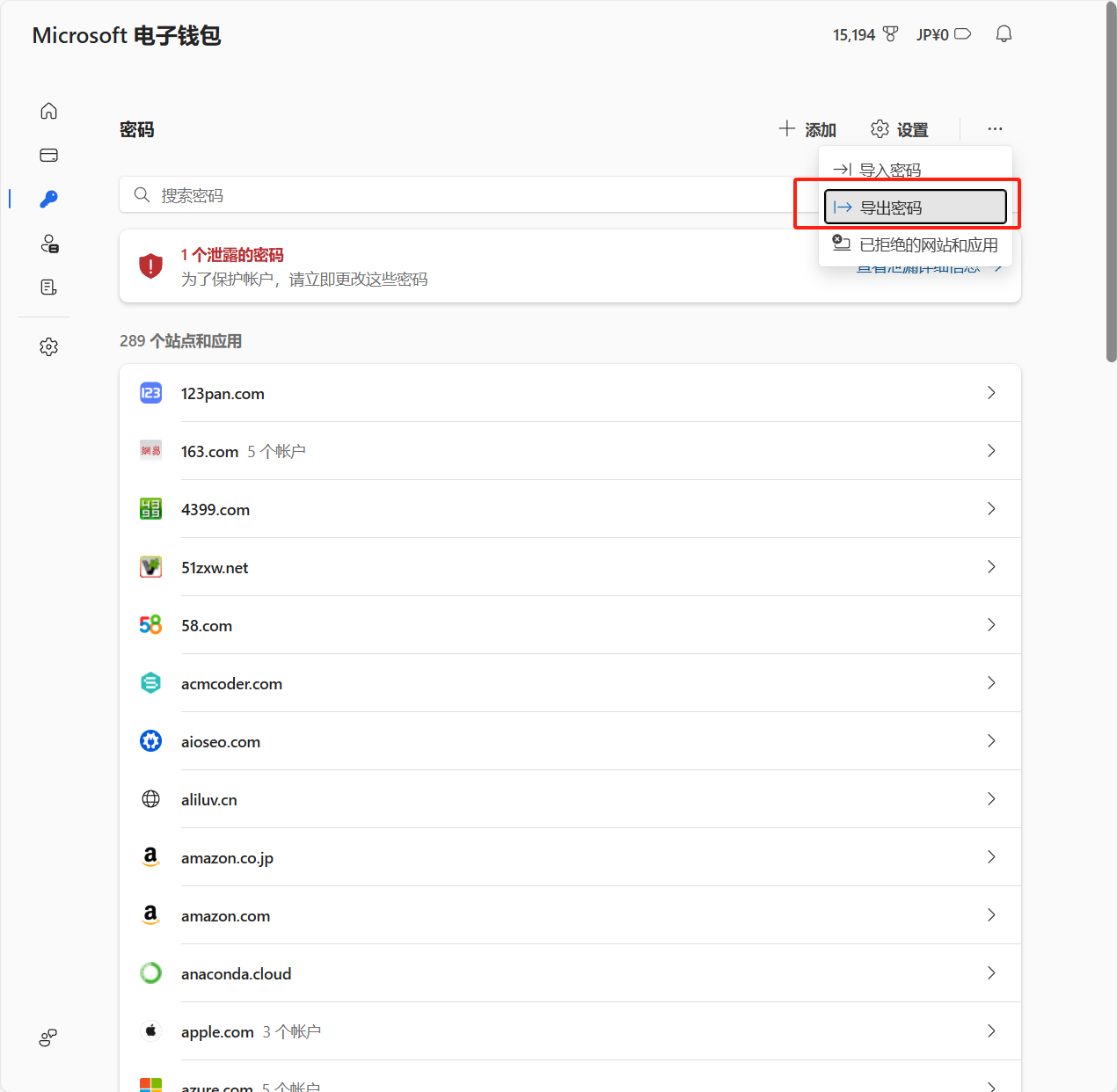Click the '为了保护帐户，请立即更改这些密码' text
Screen dimensions: 1117x1092
coord(304,280)
